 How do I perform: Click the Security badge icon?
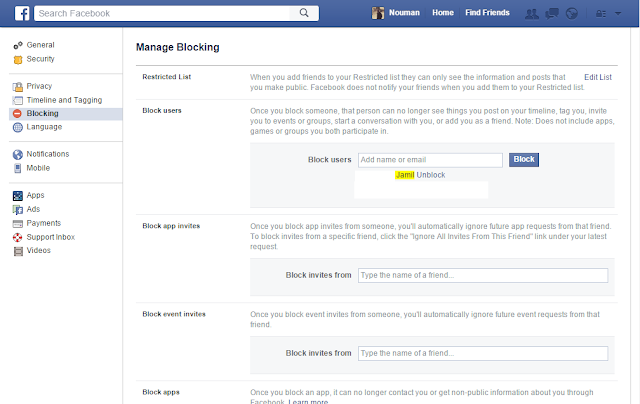click(x=18, y=60)
